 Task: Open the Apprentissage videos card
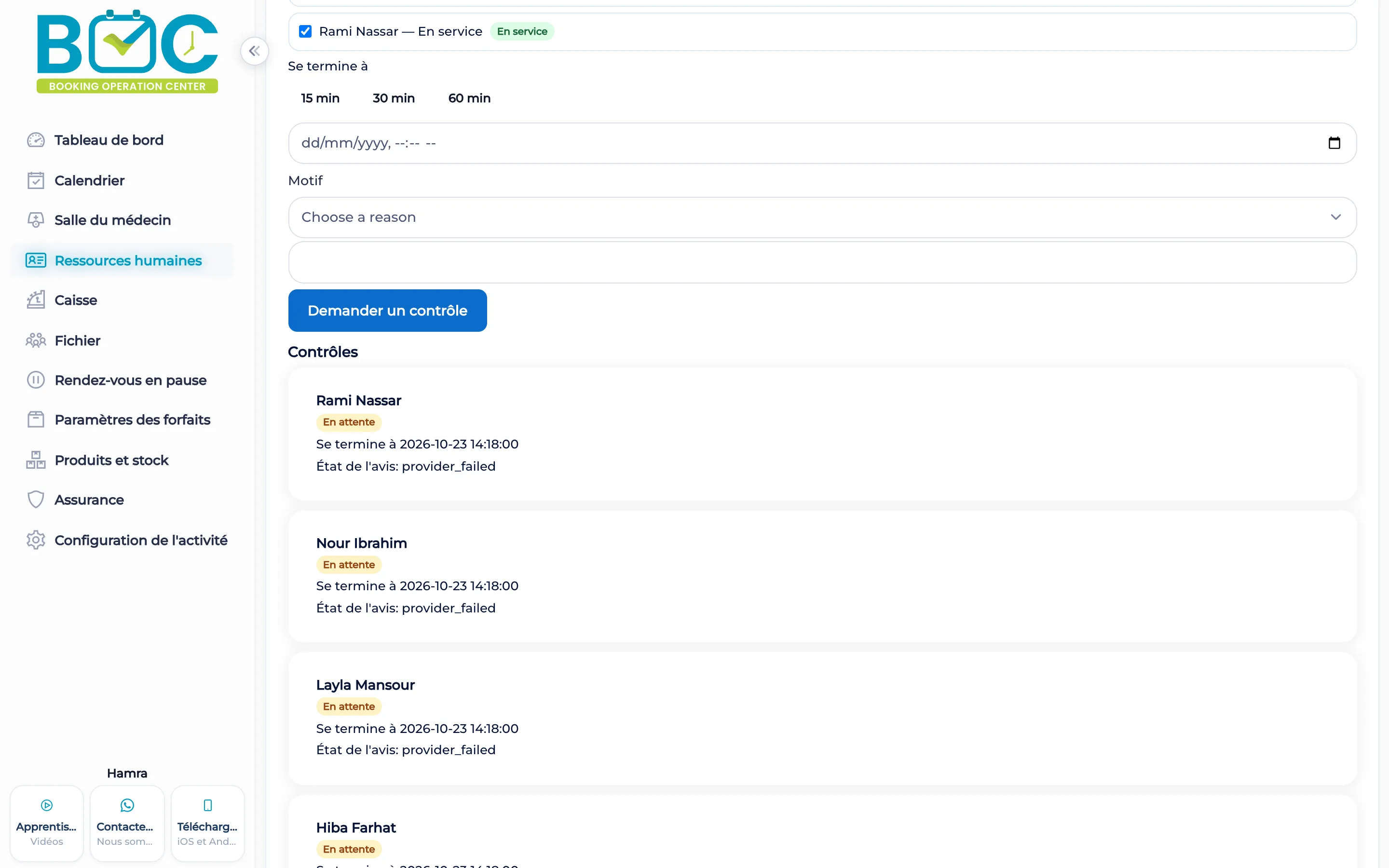tap(46, 823)
